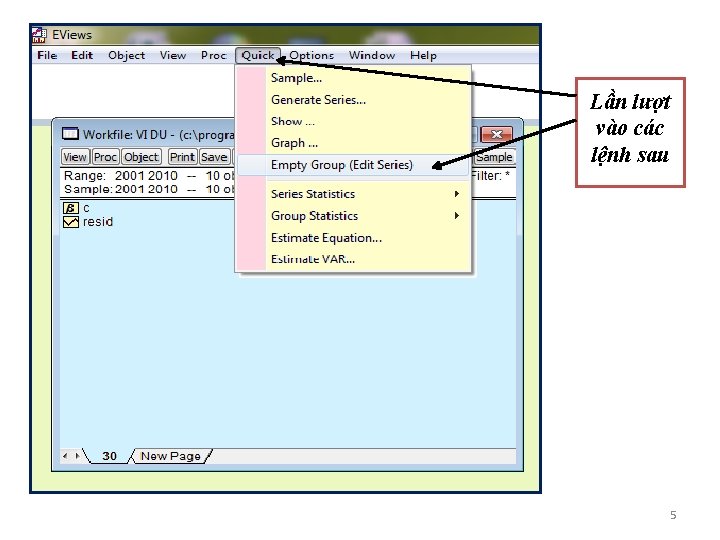Choose Graph ... from Quick menu
This screenshot has width=720, height=540.
pyautogui.click(x=354, y=143)
